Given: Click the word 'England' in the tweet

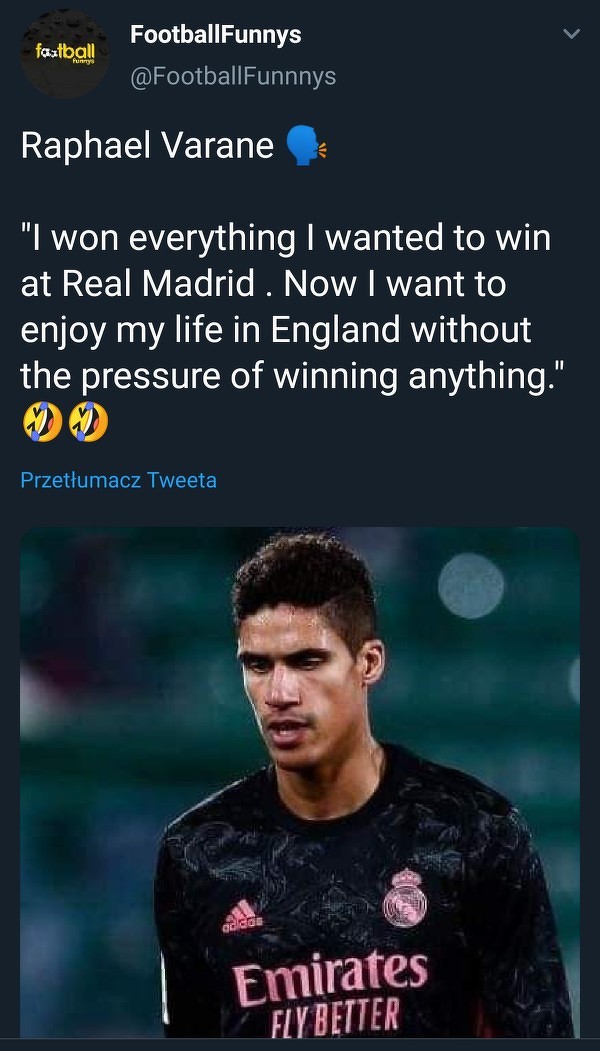Looking at the screenshot, I should 343,330.
